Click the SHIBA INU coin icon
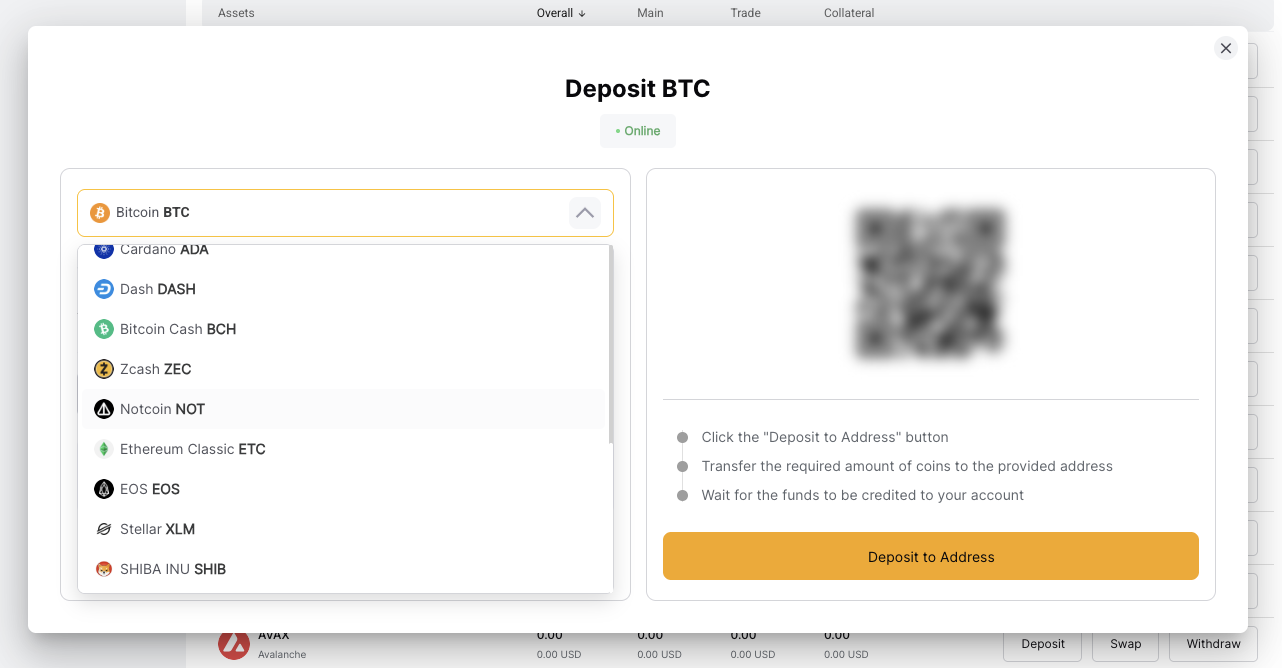This screenshot has width=1282, height=668. tap(104, 569)
